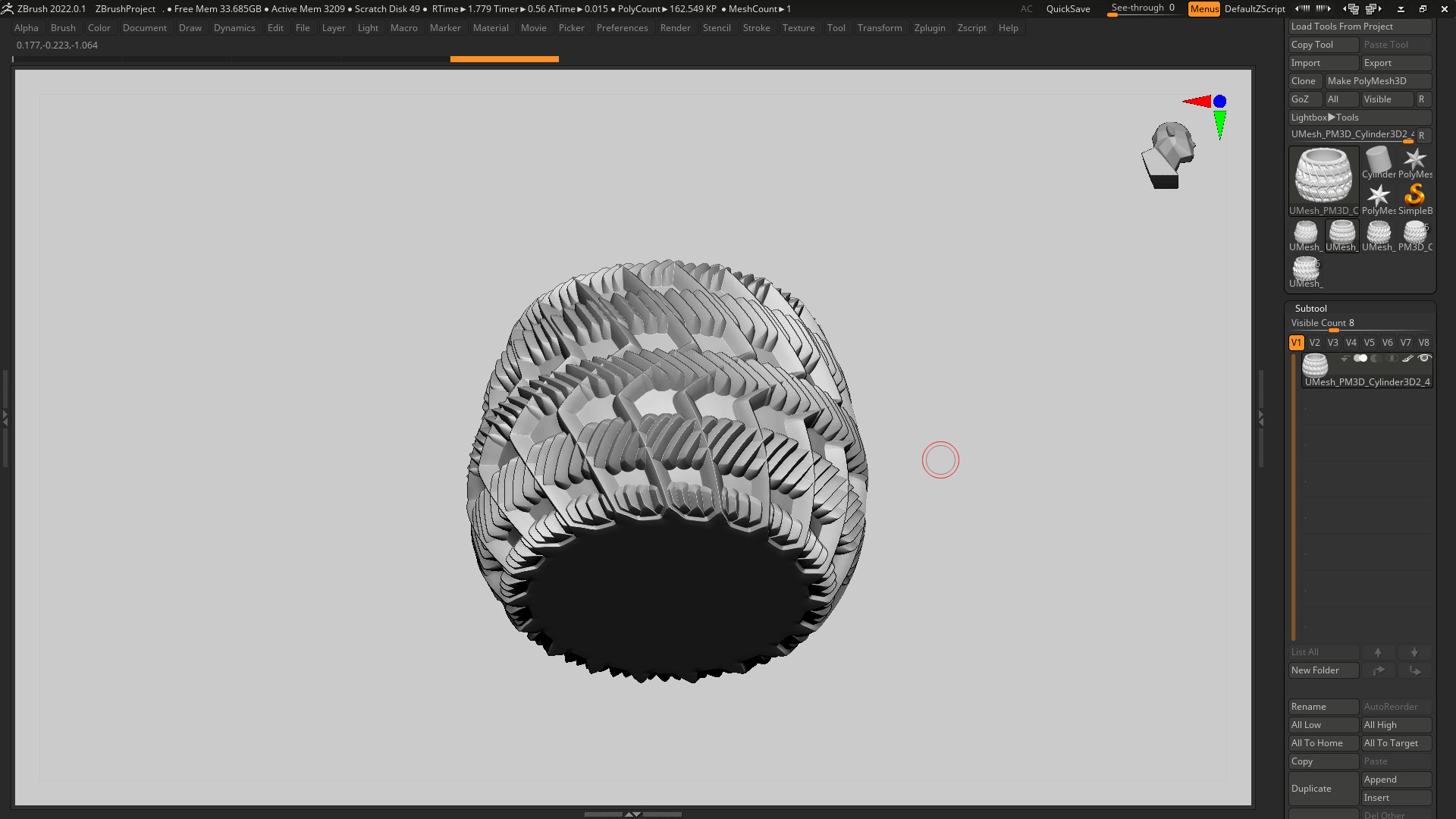Open the Alpha menu
Screen dimensions: 1456x819
click(x=26, y=28)
